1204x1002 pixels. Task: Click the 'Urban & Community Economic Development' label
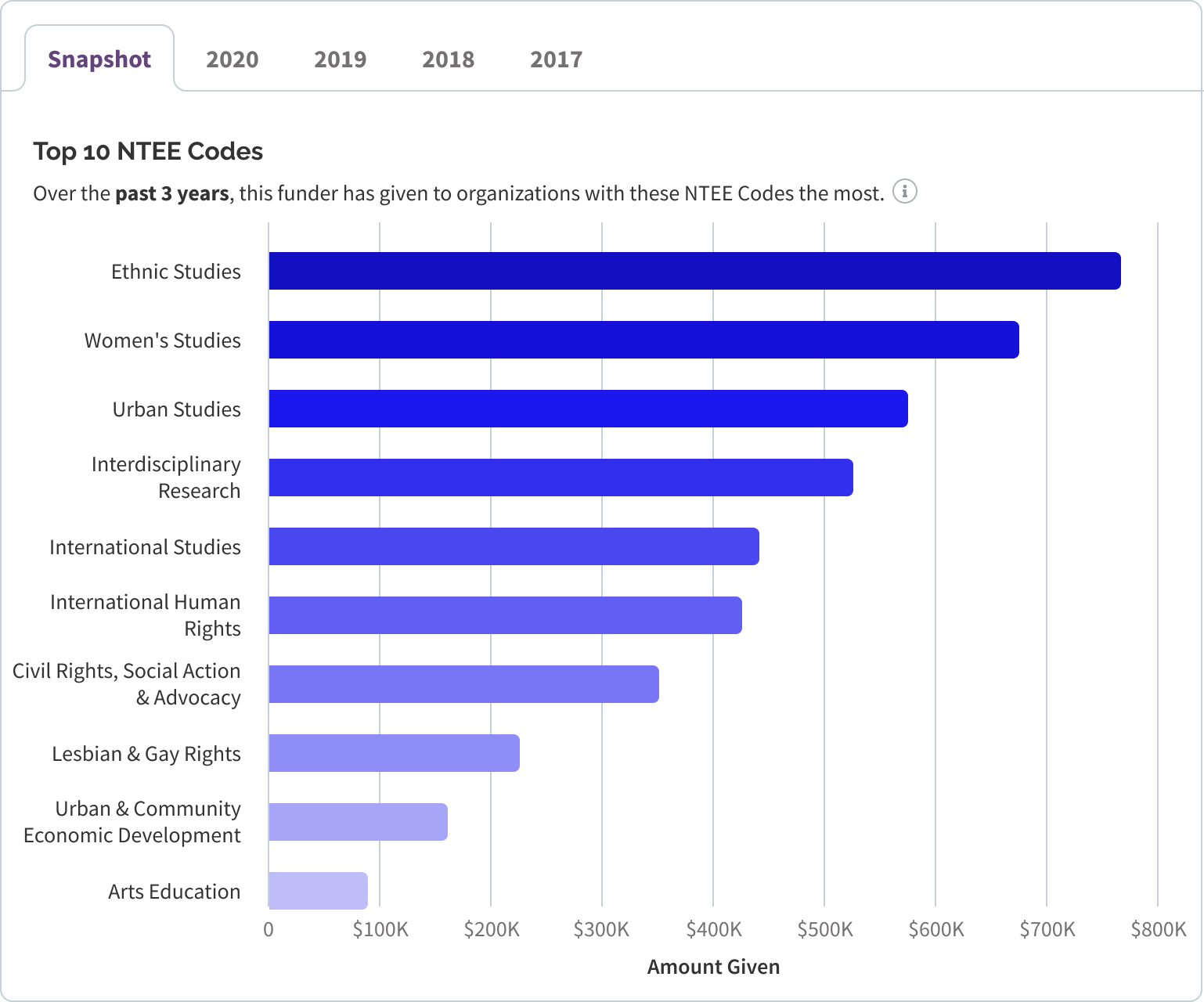(132, 822)
